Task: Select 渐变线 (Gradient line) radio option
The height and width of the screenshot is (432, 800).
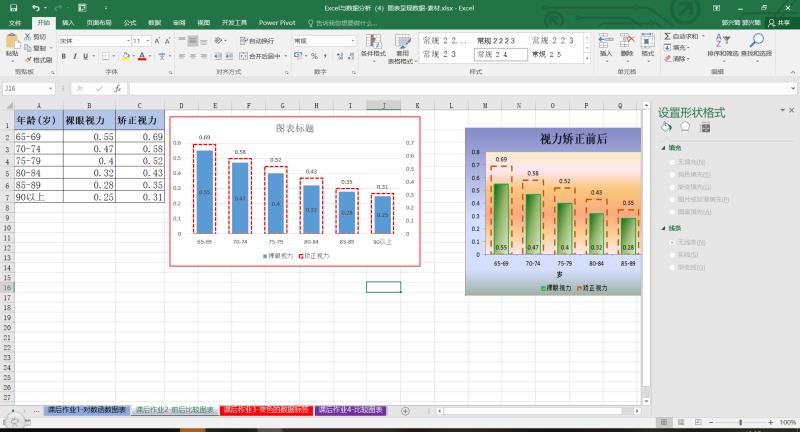Action: pos(672,267)
